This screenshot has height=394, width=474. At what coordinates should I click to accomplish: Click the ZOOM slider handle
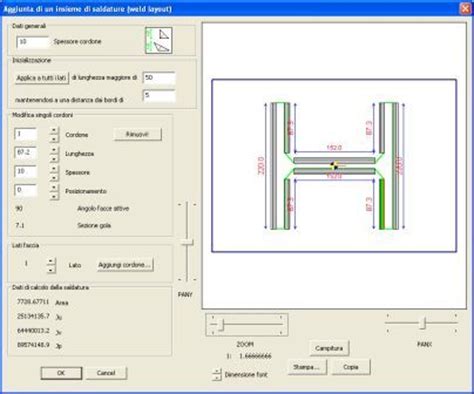point(221,324)
